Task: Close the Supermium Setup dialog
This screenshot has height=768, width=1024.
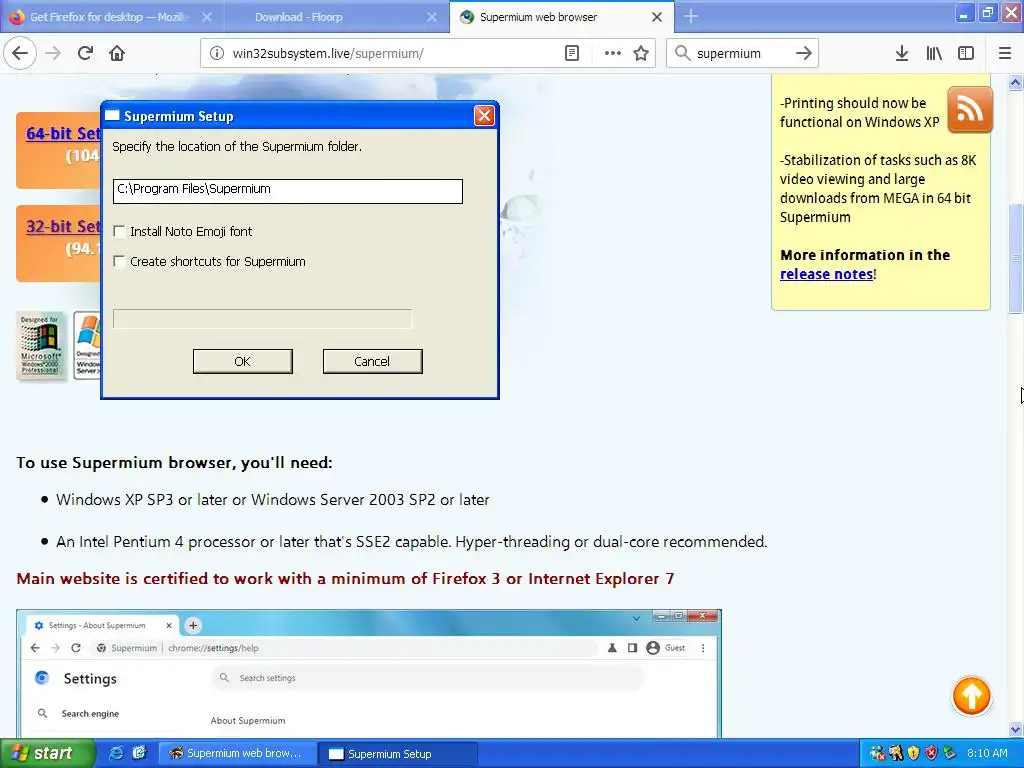Action: point(484,116)
